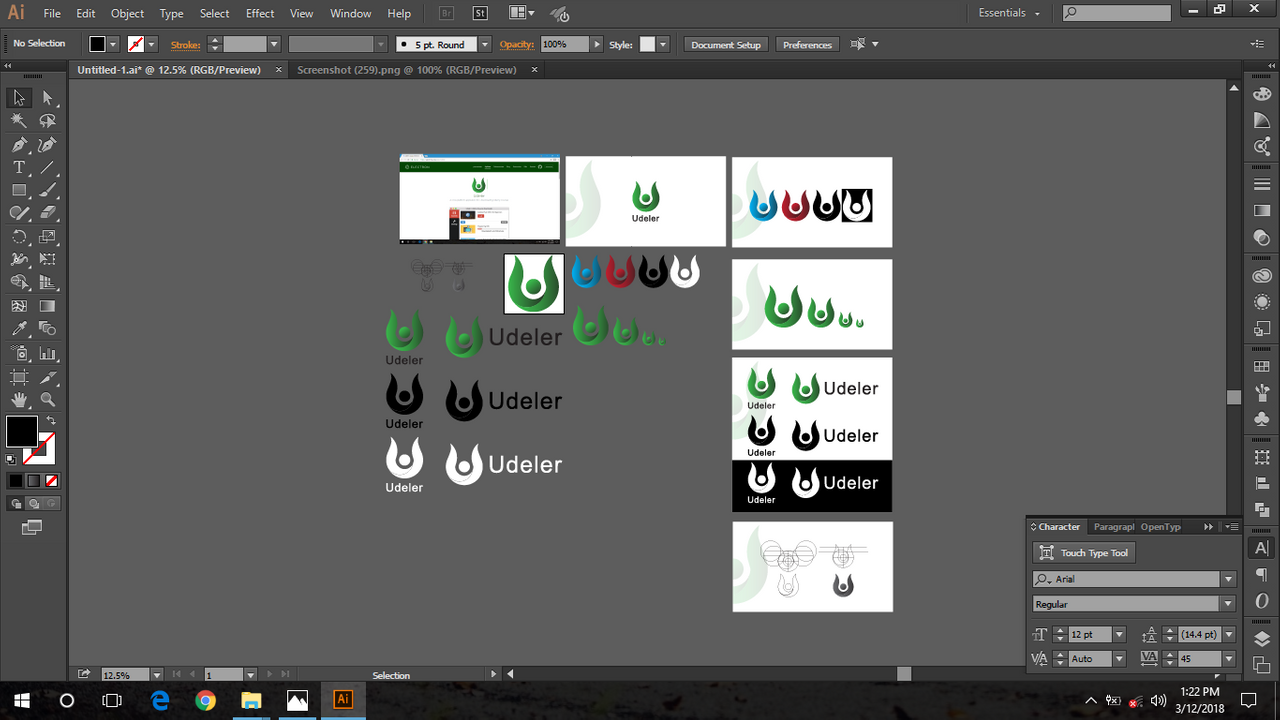Set paint mode to Color

16,481
